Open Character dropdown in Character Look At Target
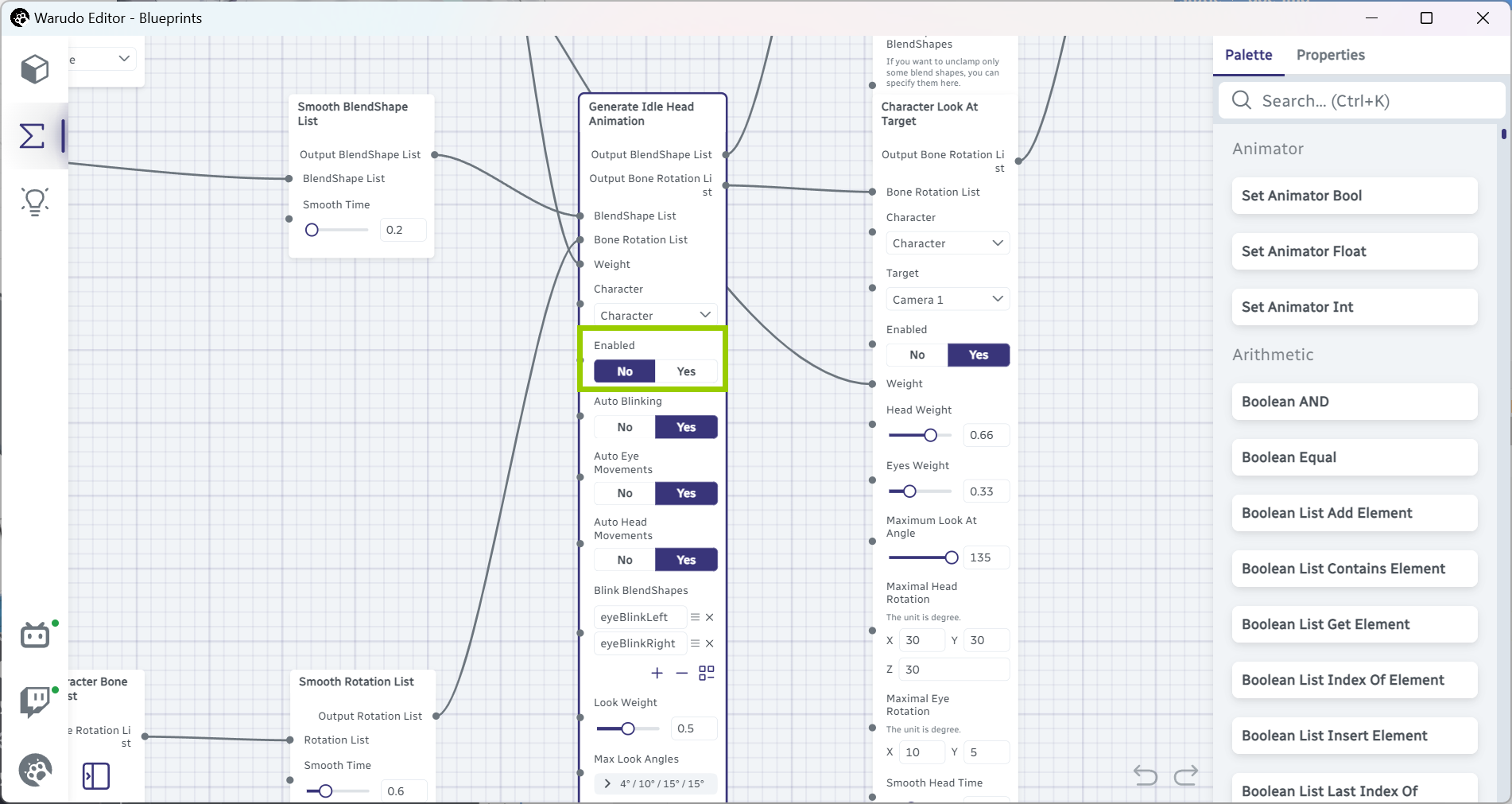Viewport: 1512px width, 804px height. coord(948,243)
